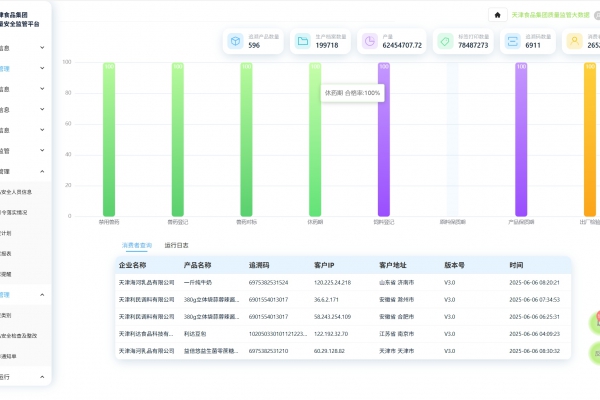Click the 休药期 green bar
Screen dimensions: 600x400
point(315,140)
